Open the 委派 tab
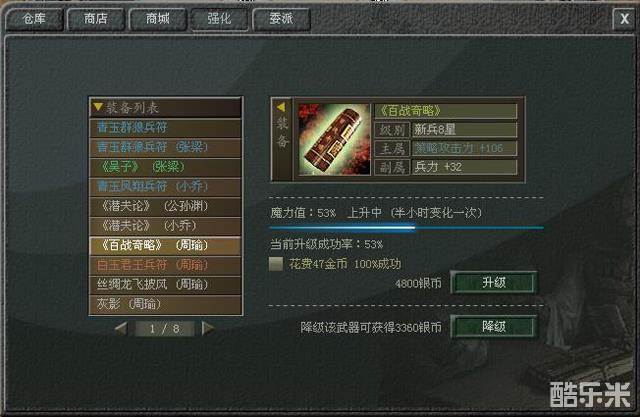The image size is (640, 417). (x=281, y=19)
